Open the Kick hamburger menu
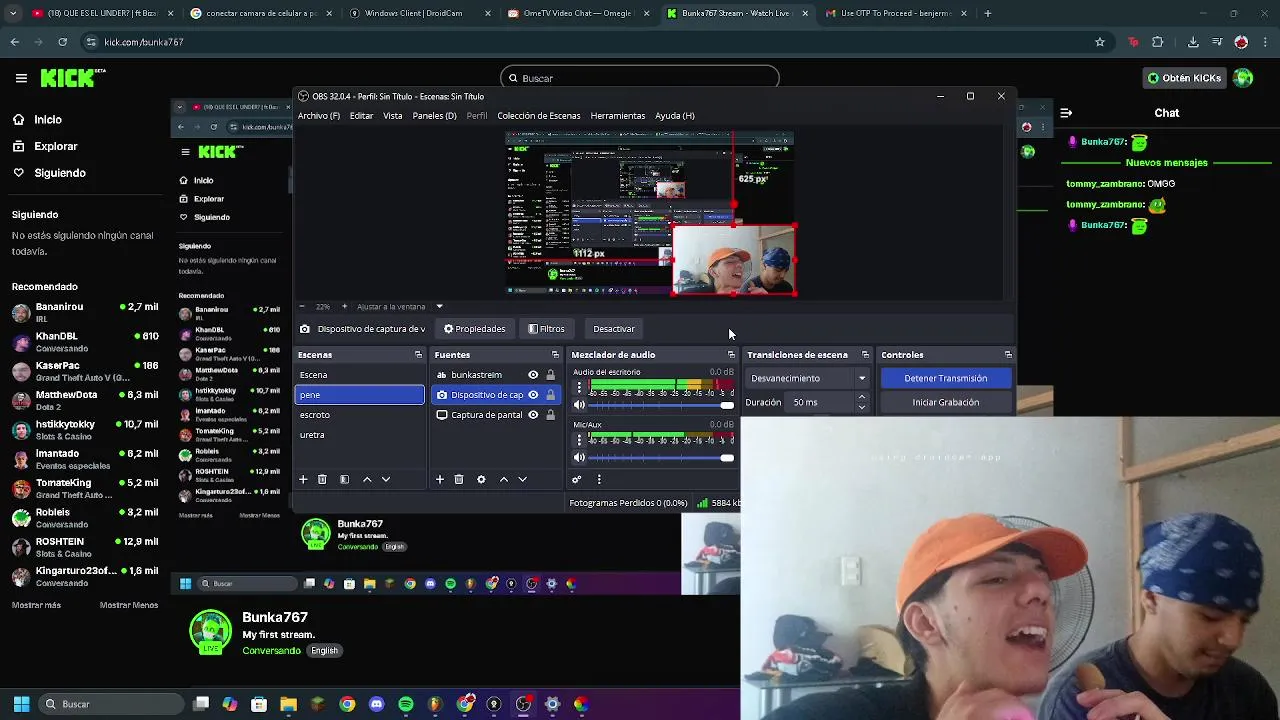 click(x=21, y=78)
